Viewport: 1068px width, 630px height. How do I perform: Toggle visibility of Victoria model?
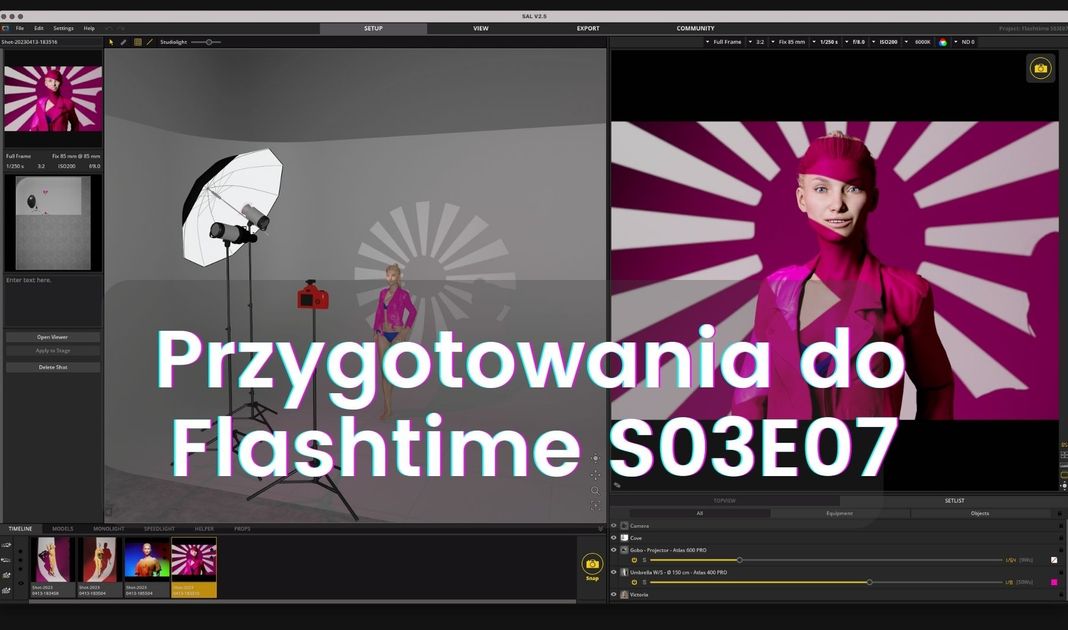[x=614, y=594]
